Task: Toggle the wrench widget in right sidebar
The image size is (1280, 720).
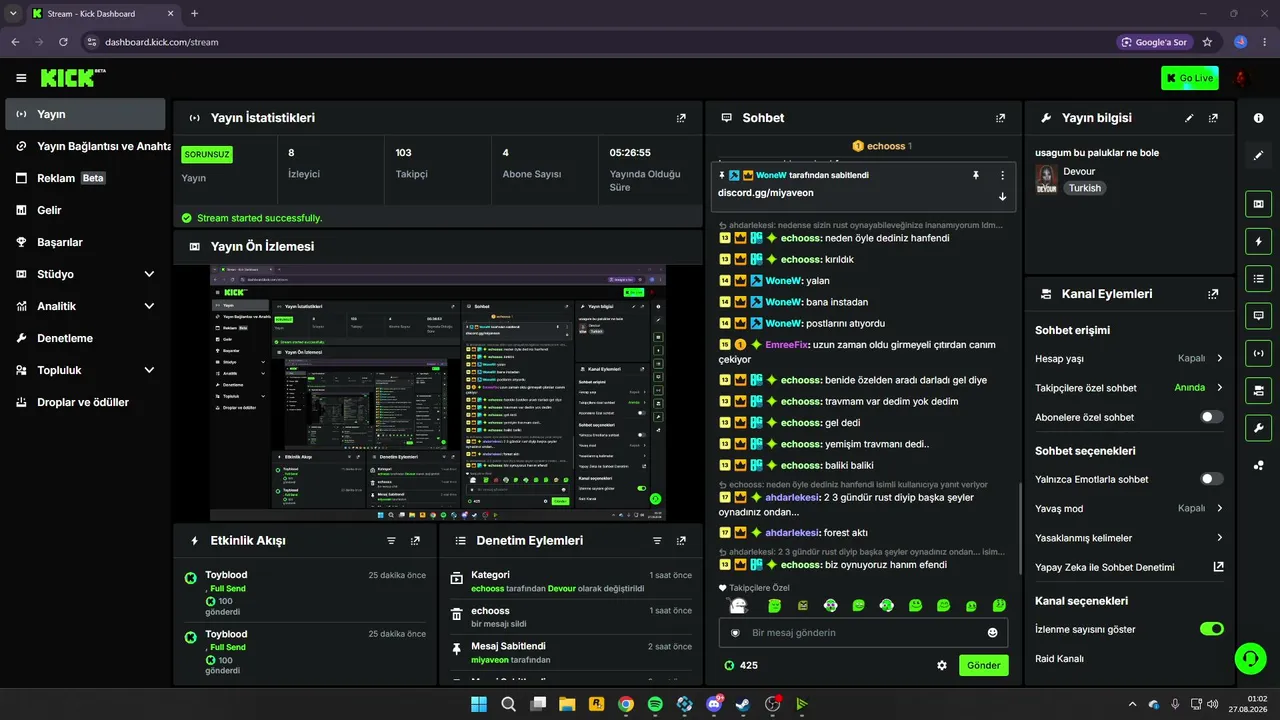Action: (1258, 428)
